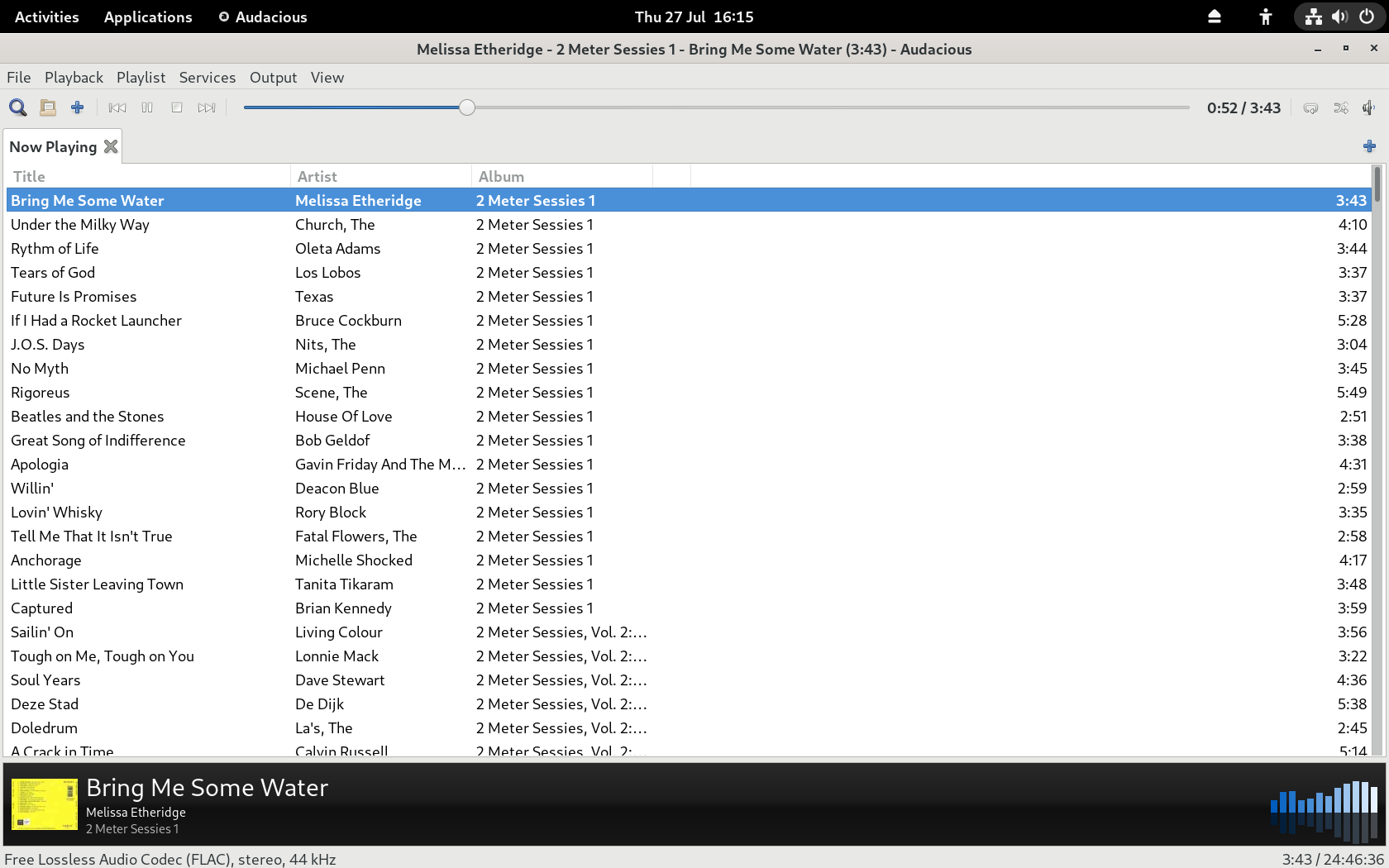Click the FLAC codec status bar text
The height and width of the screenshot is (868, 1389).
tap(170, 859)
